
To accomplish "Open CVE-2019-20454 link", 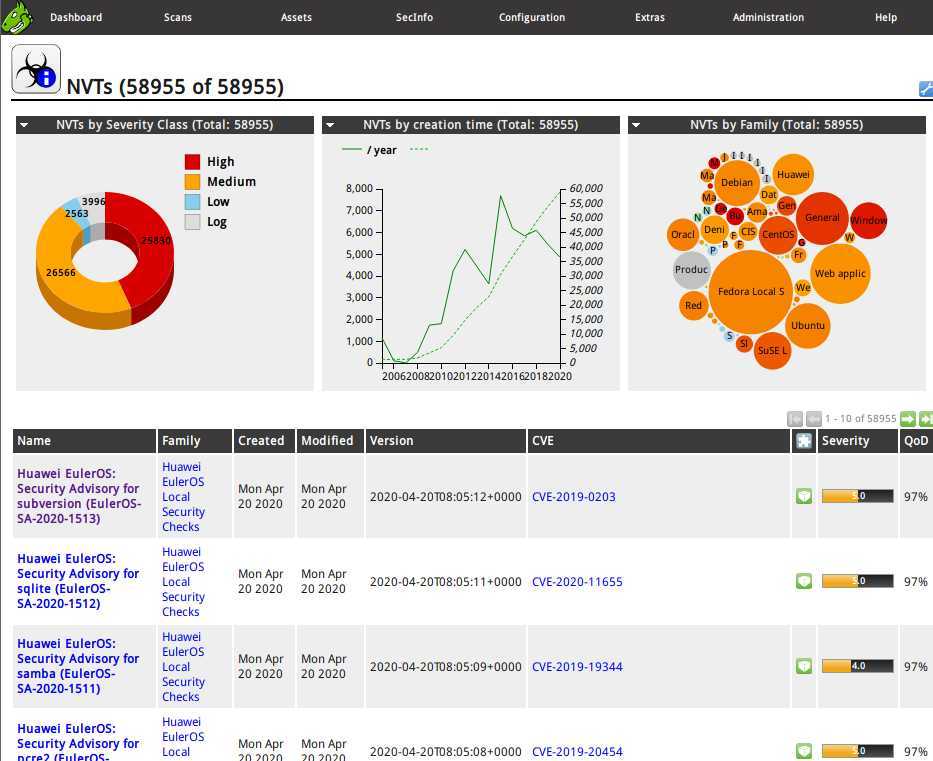I will [577, 751].
